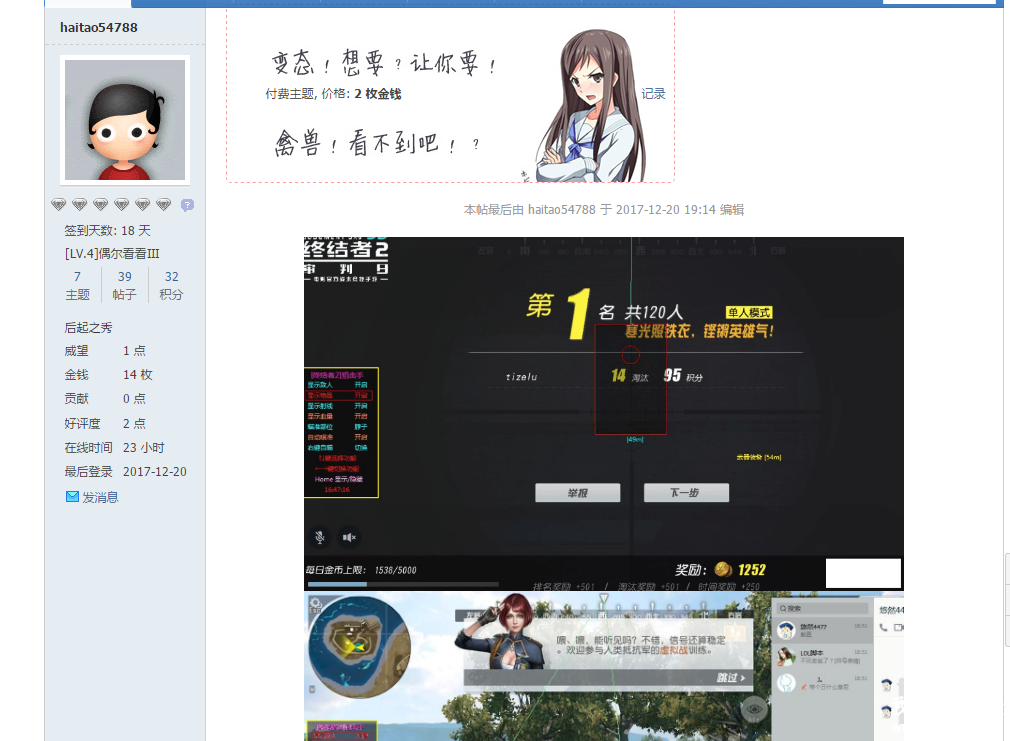The width and height of the screenshot is (1010, 741).
Task: Click the user rank help question icon
Action: pyautogui.click(x=187, y=205)
